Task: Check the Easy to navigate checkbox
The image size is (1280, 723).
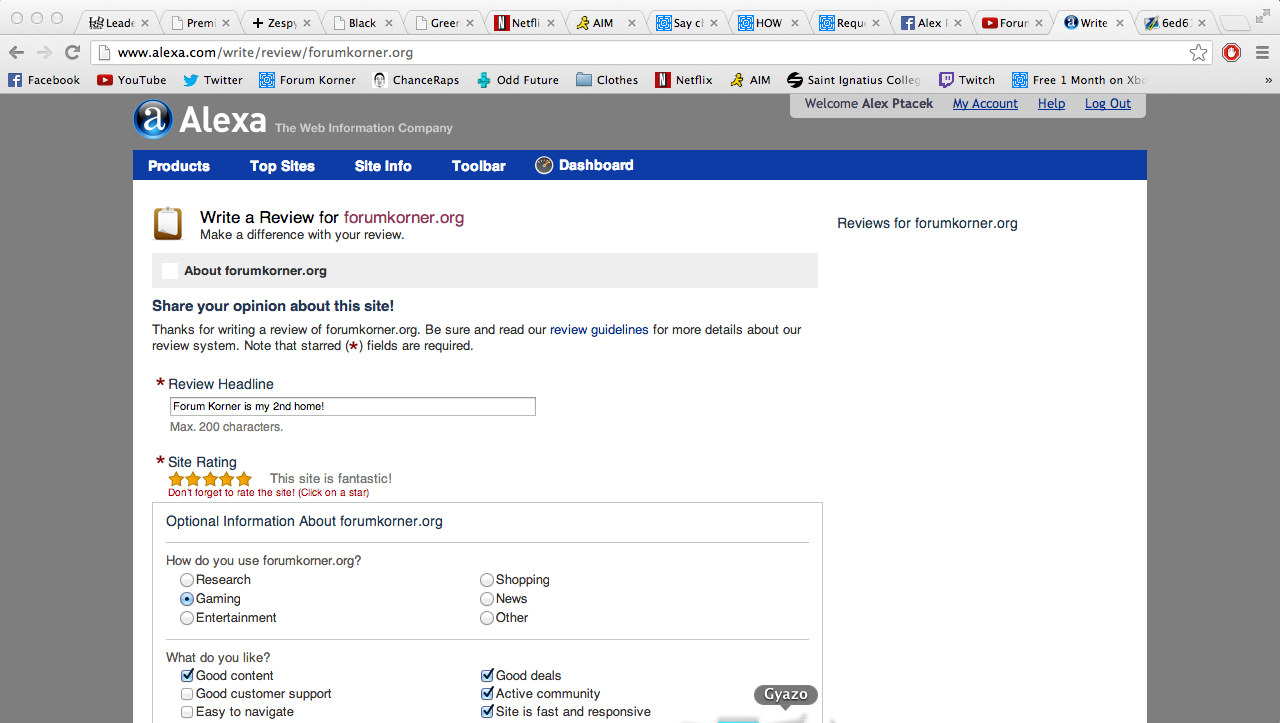Action: point(187,712)
